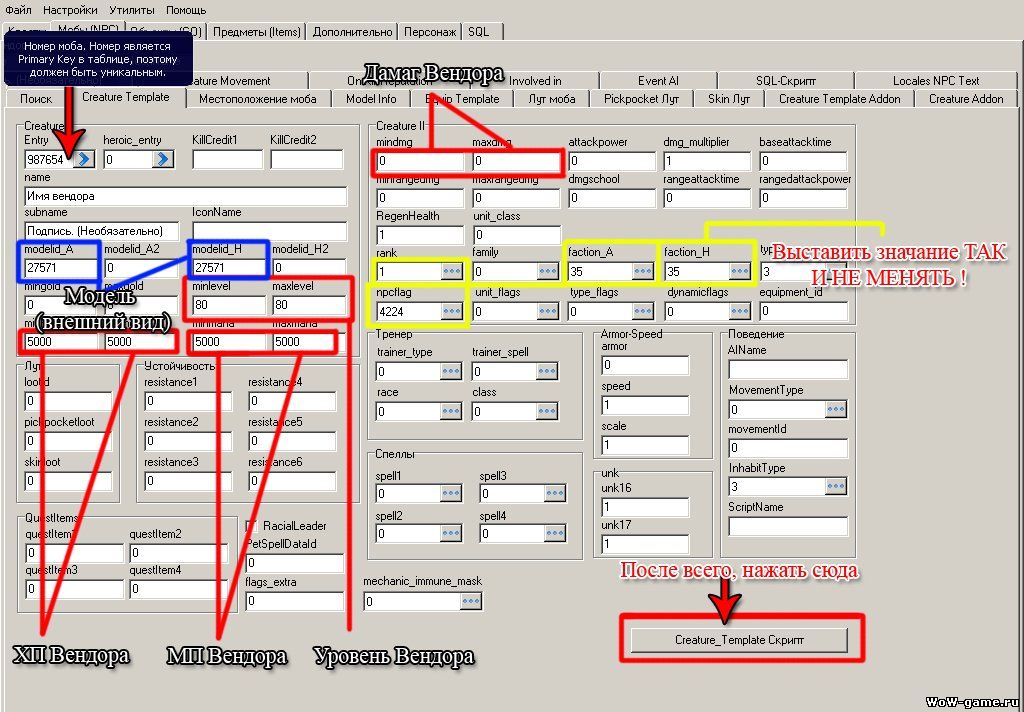This screenshot has height=712, width=1024.
Task: Click the baseattacktime input field
Action: point(803,161)
